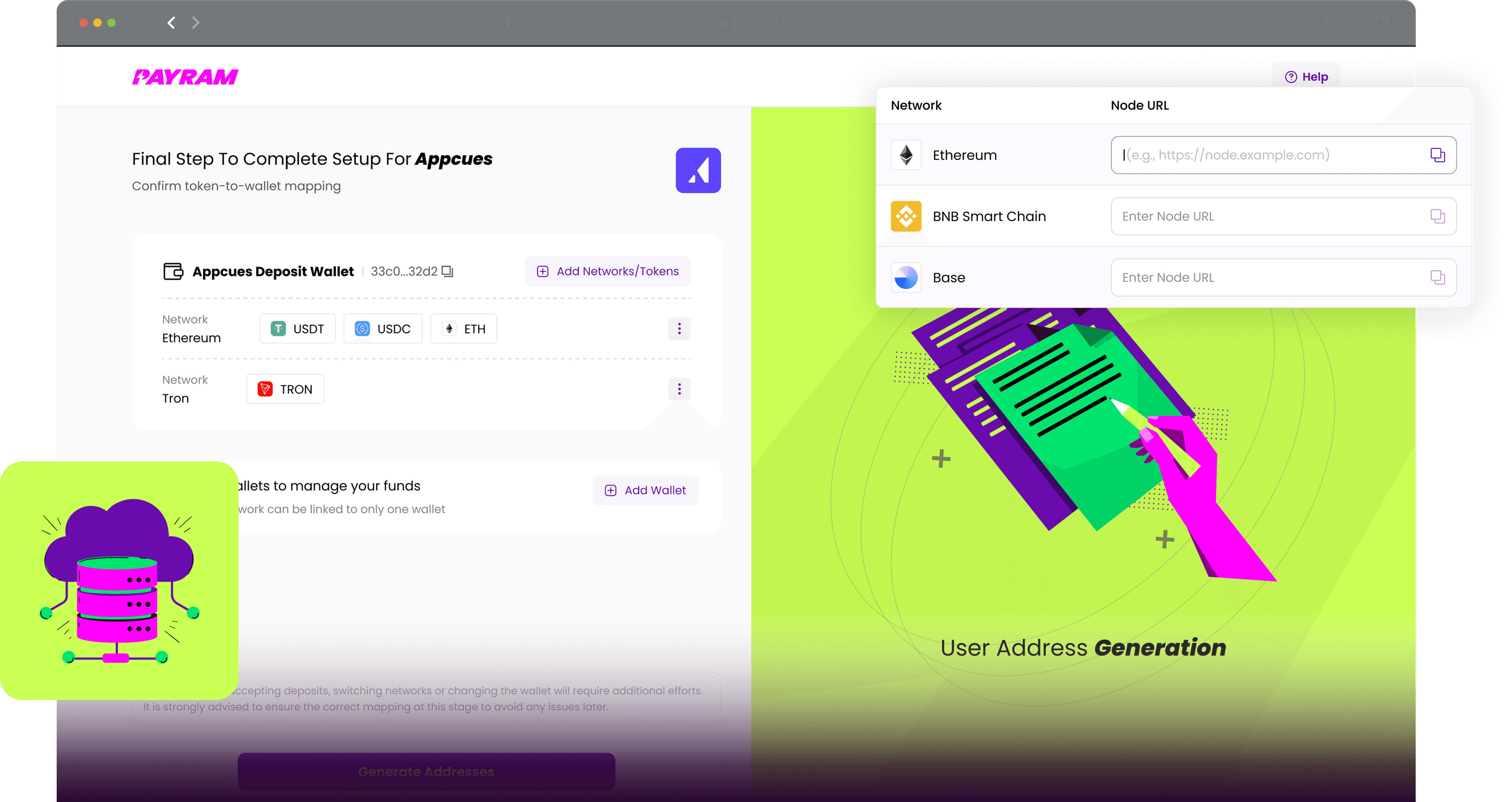
Task: Select the USDC token chip
Action: [x=383, y=328]
